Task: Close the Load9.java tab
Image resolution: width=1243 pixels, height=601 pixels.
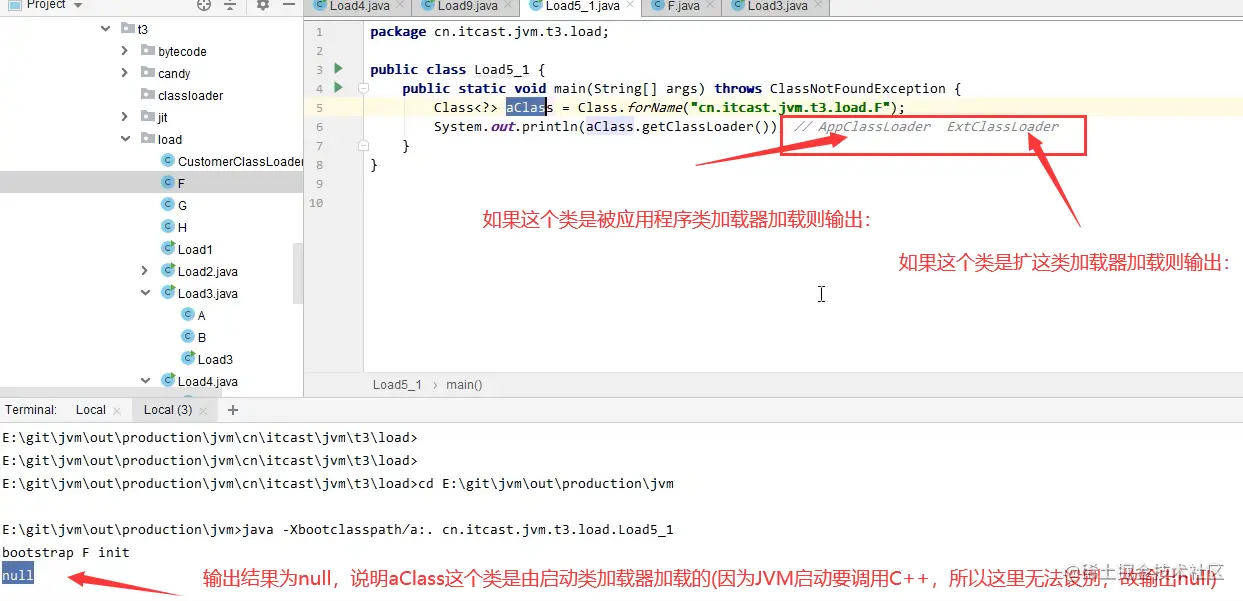Action: pos(507,6)
